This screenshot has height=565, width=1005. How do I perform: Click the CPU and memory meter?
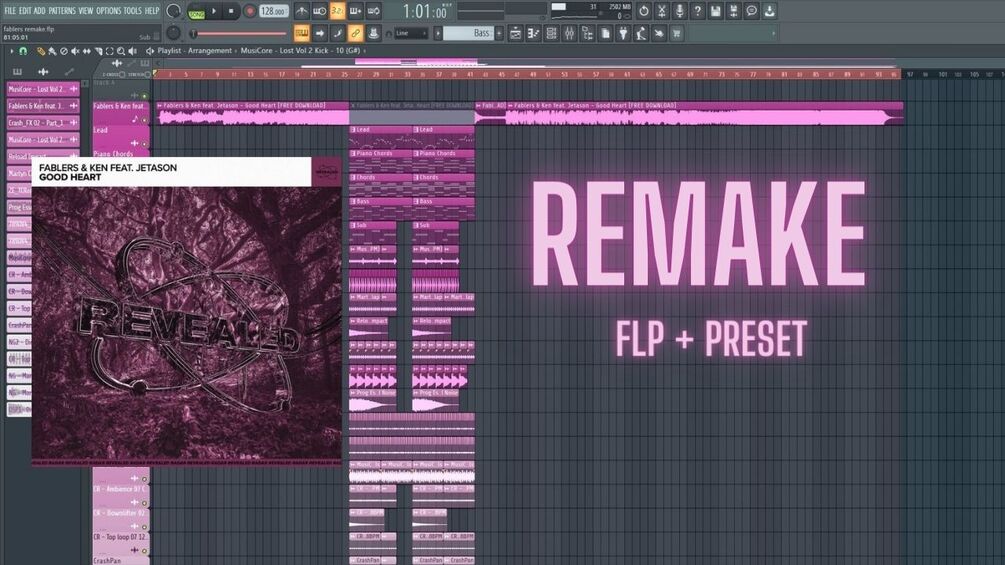(x=591, y=11)
